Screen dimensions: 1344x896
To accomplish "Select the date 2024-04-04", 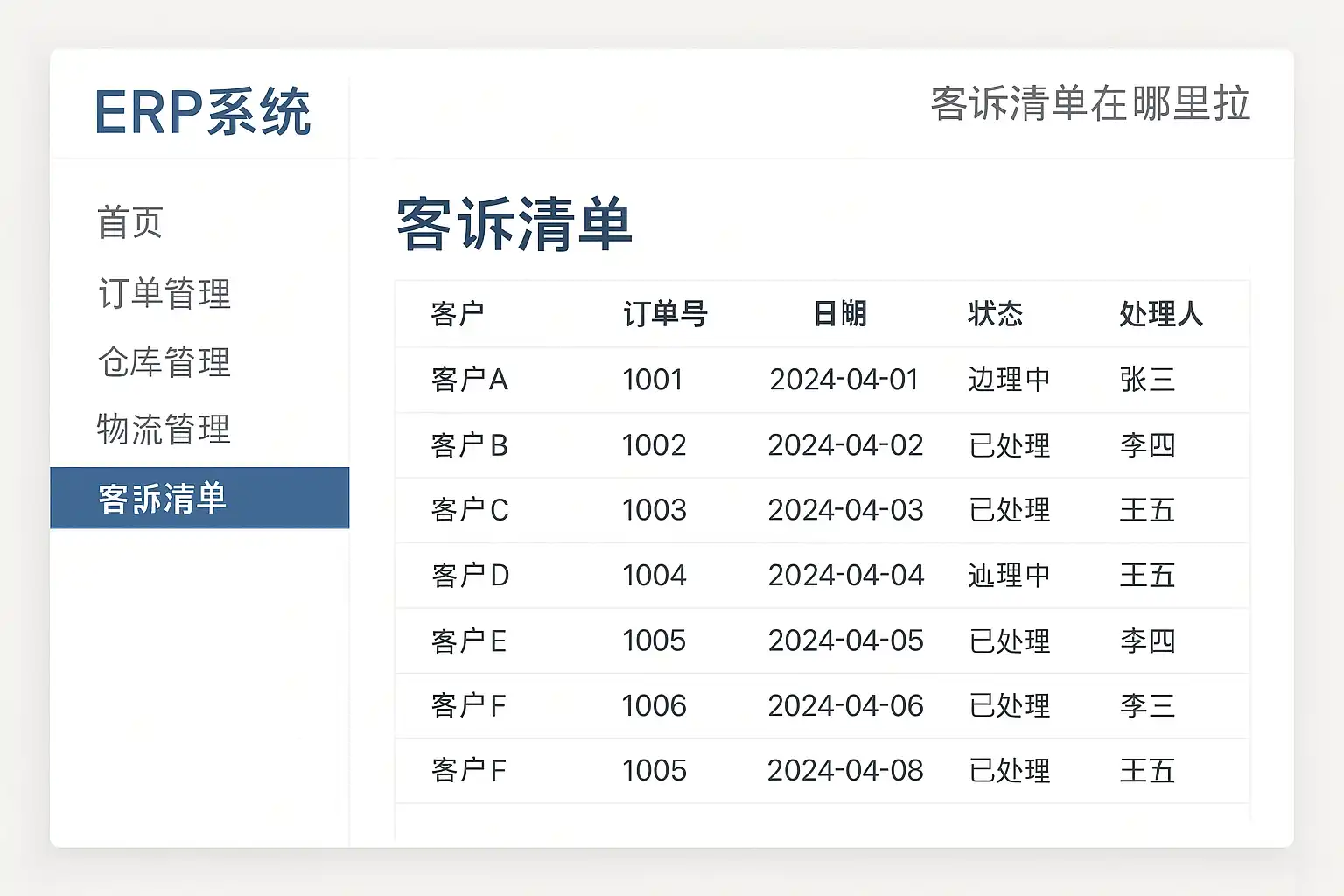I will [846, 576].
